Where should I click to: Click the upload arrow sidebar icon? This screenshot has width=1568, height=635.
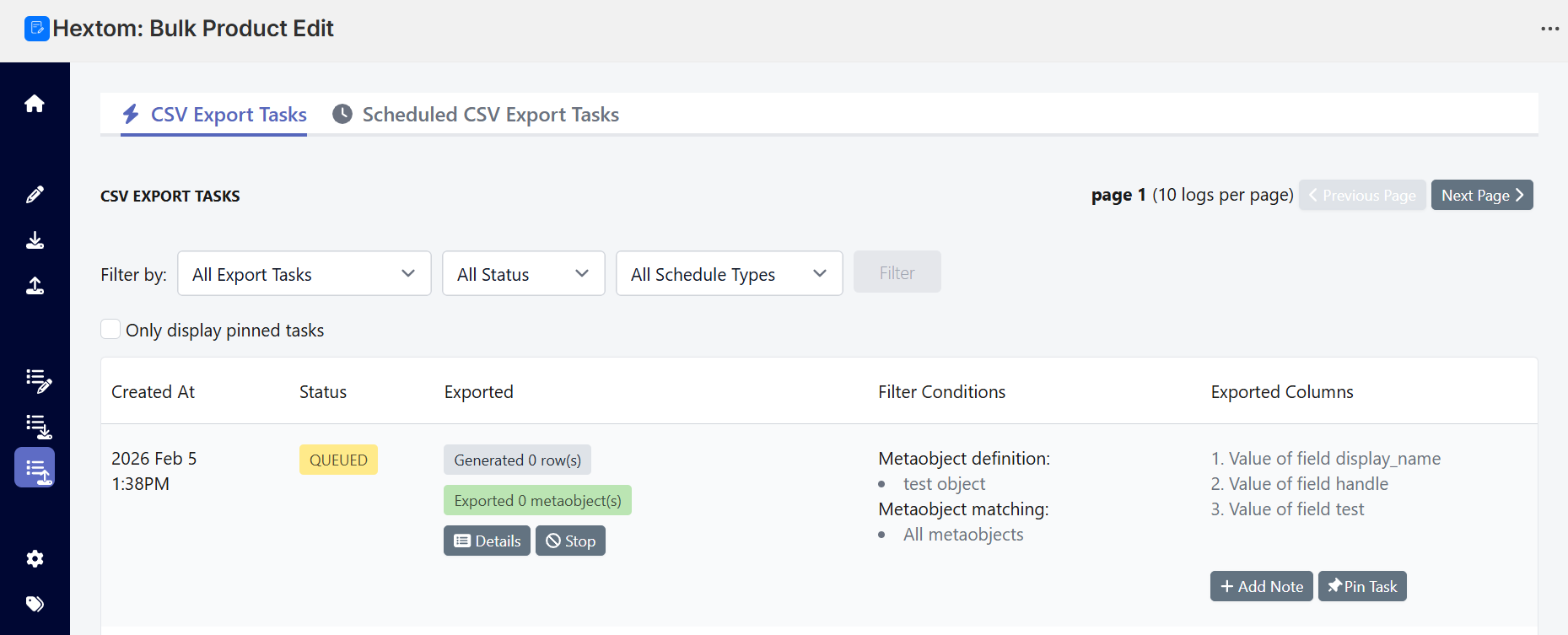[35, 286]
